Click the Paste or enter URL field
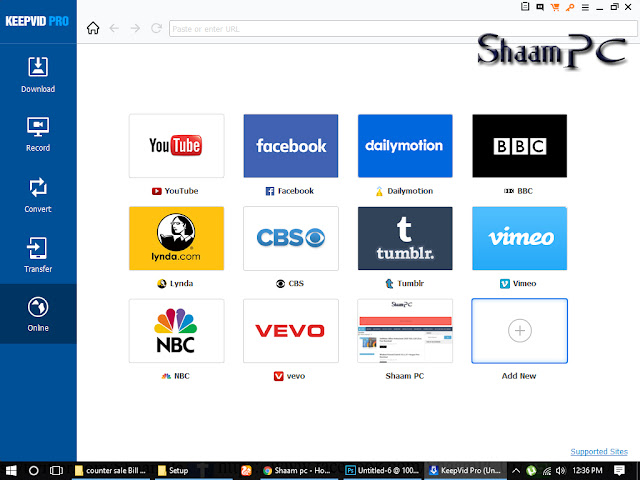Viewport: 640px width, 480px height. click(403, 29)
